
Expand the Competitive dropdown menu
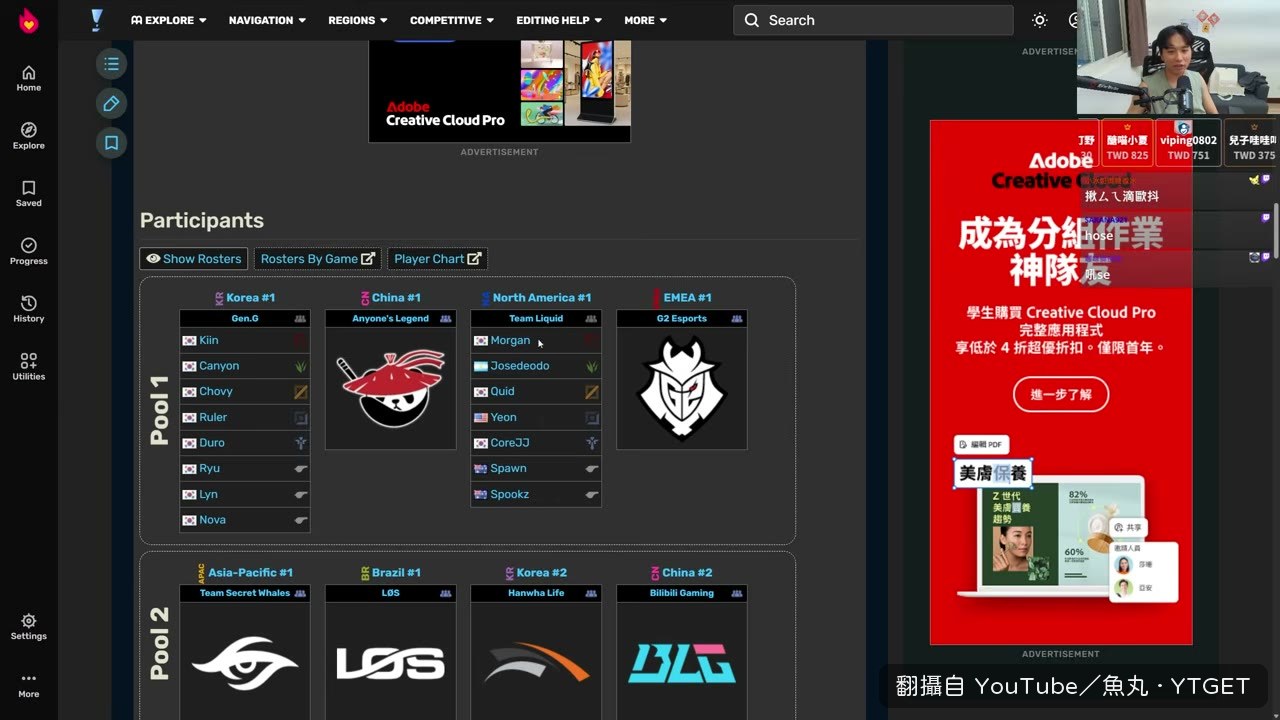click(x=452, y=20)
